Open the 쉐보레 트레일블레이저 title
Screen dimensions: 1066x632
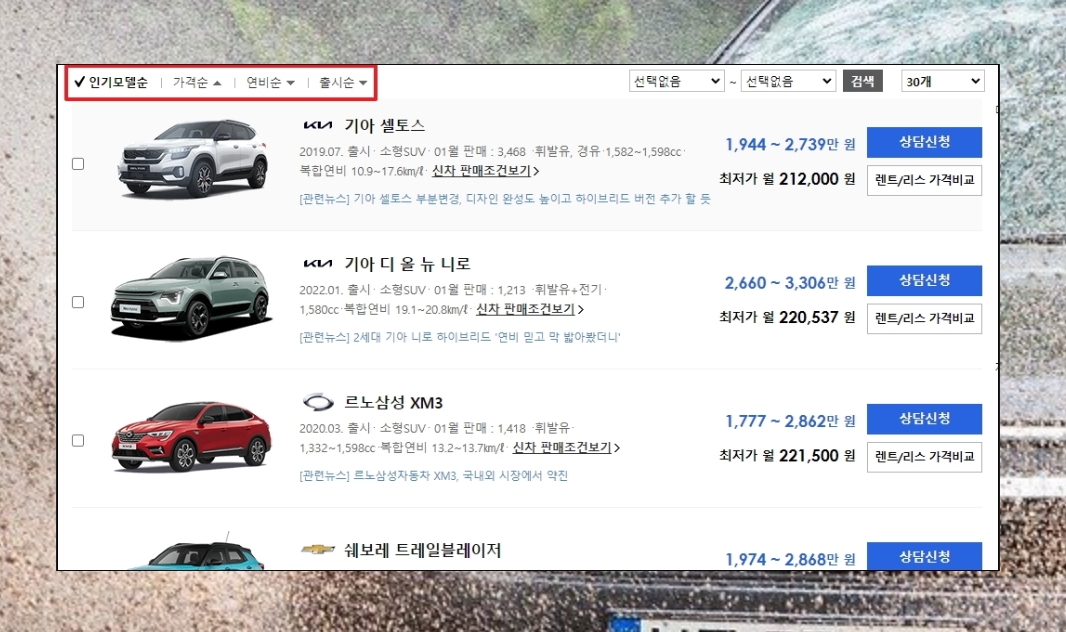[x=422, y=550]
